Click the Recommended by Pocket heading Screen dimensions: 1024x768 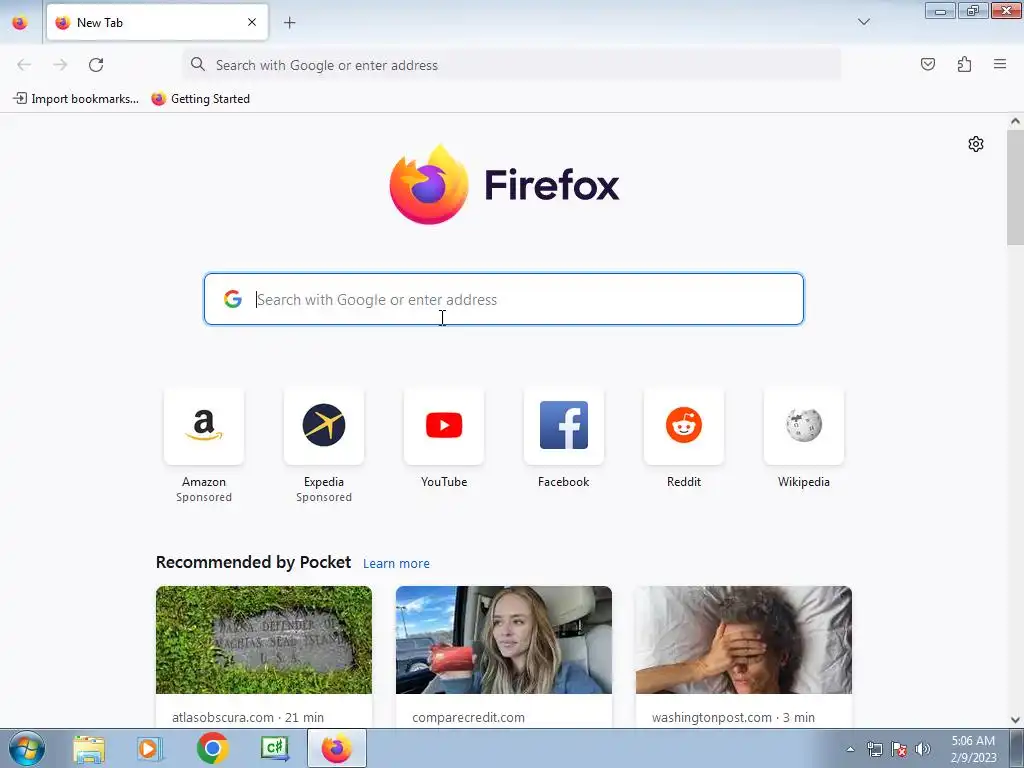253,562
